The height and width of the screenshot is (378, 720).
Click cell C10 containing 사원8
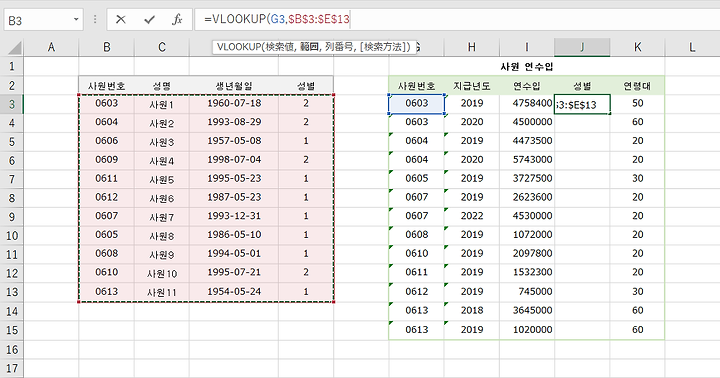(x=162, y=236)
